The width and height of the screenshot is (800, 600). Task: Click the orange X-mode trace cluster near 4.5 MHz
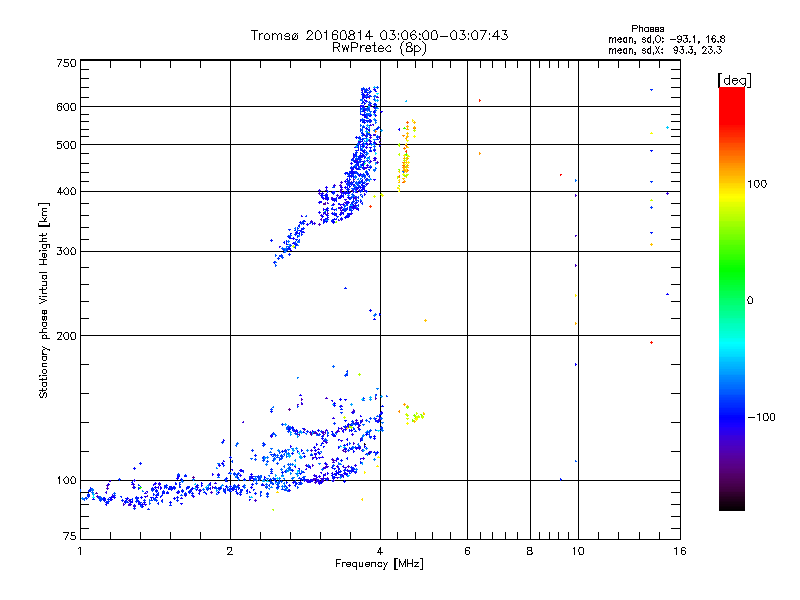click(x=406, y=156)
